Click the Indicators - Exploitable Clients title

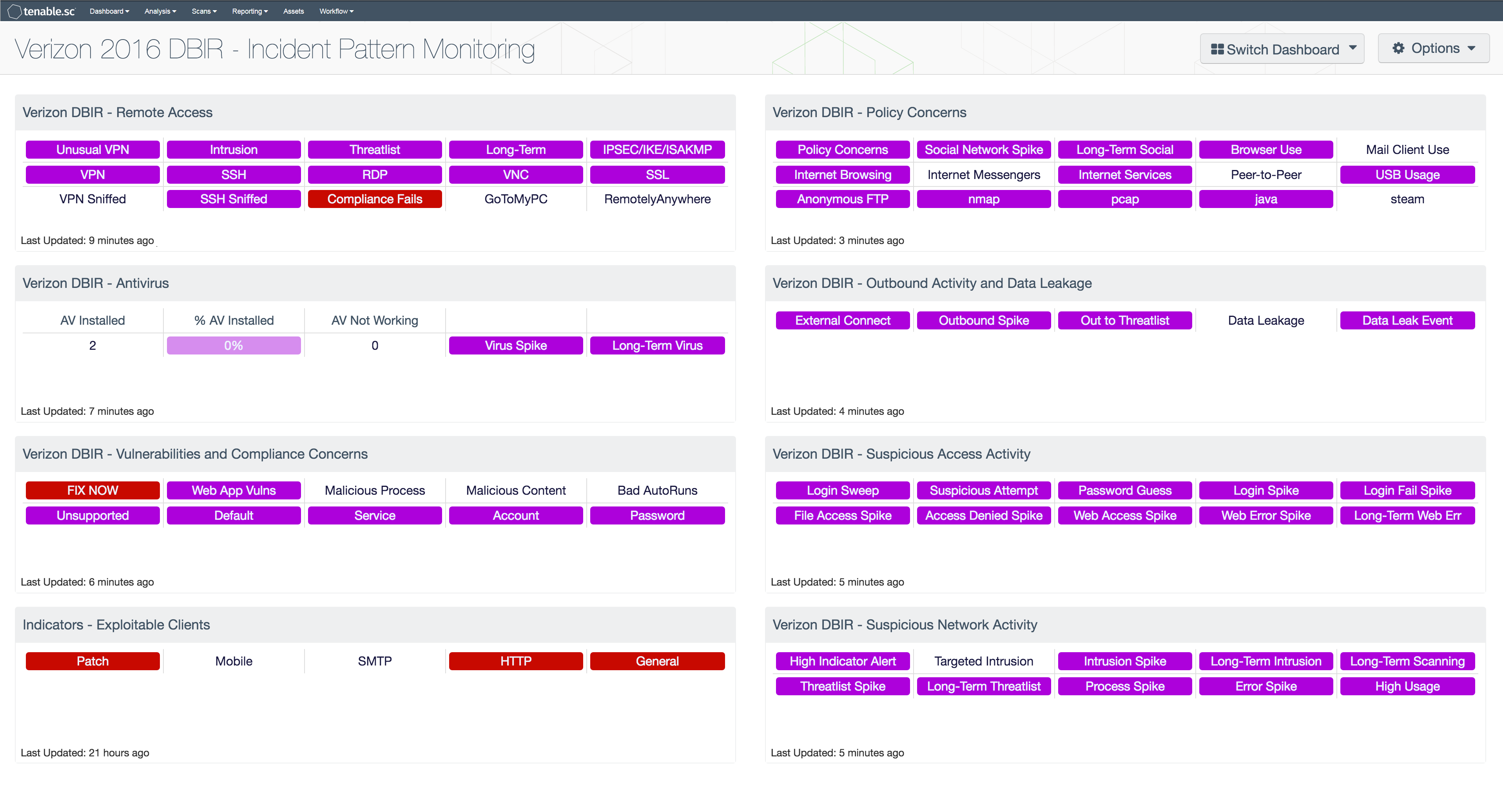click(x=116, y=624)
